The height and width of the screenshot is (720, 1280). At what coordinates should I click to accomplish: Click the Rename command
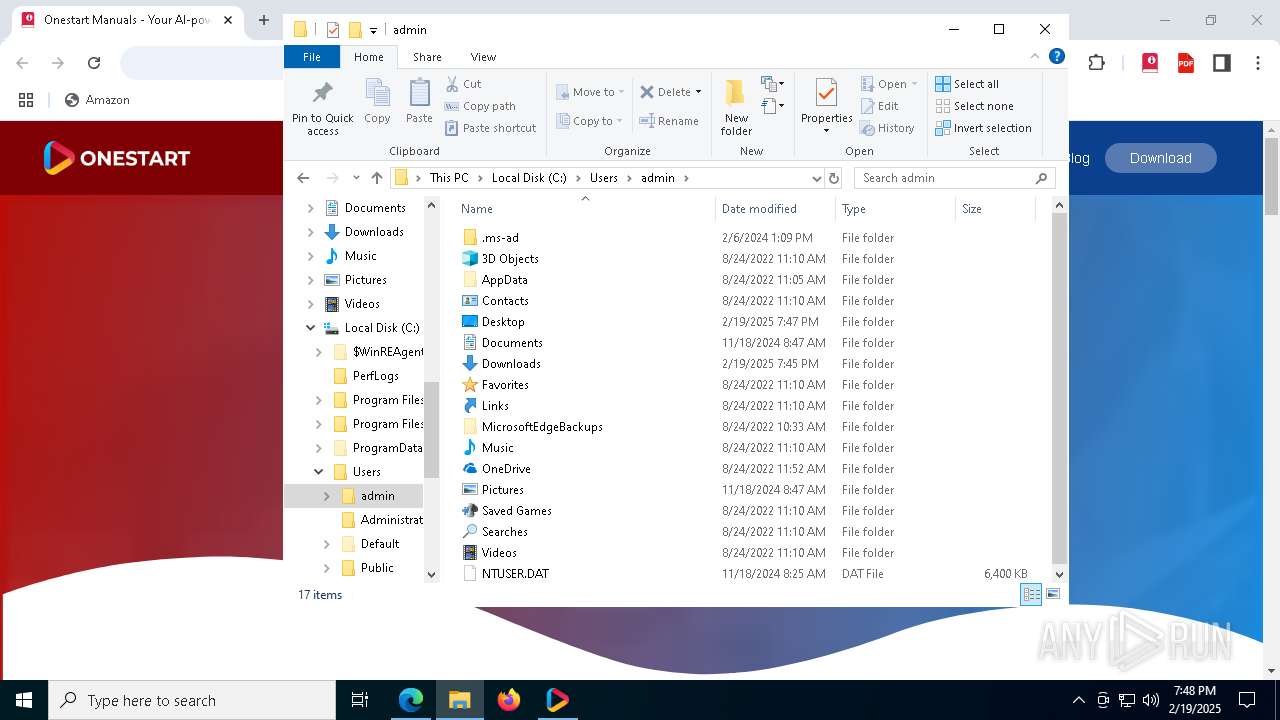[x=669, y=121]
